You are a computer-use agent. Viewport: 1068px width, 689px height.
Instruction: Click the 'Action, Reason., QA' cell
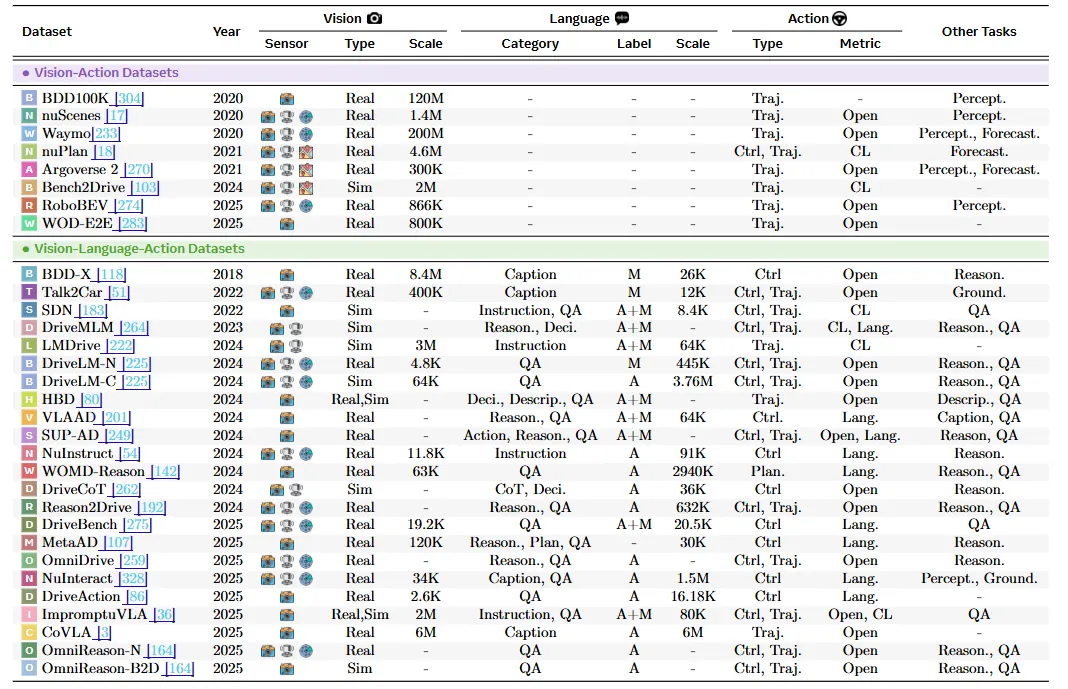pyautogui.click(x=530, y=435)
